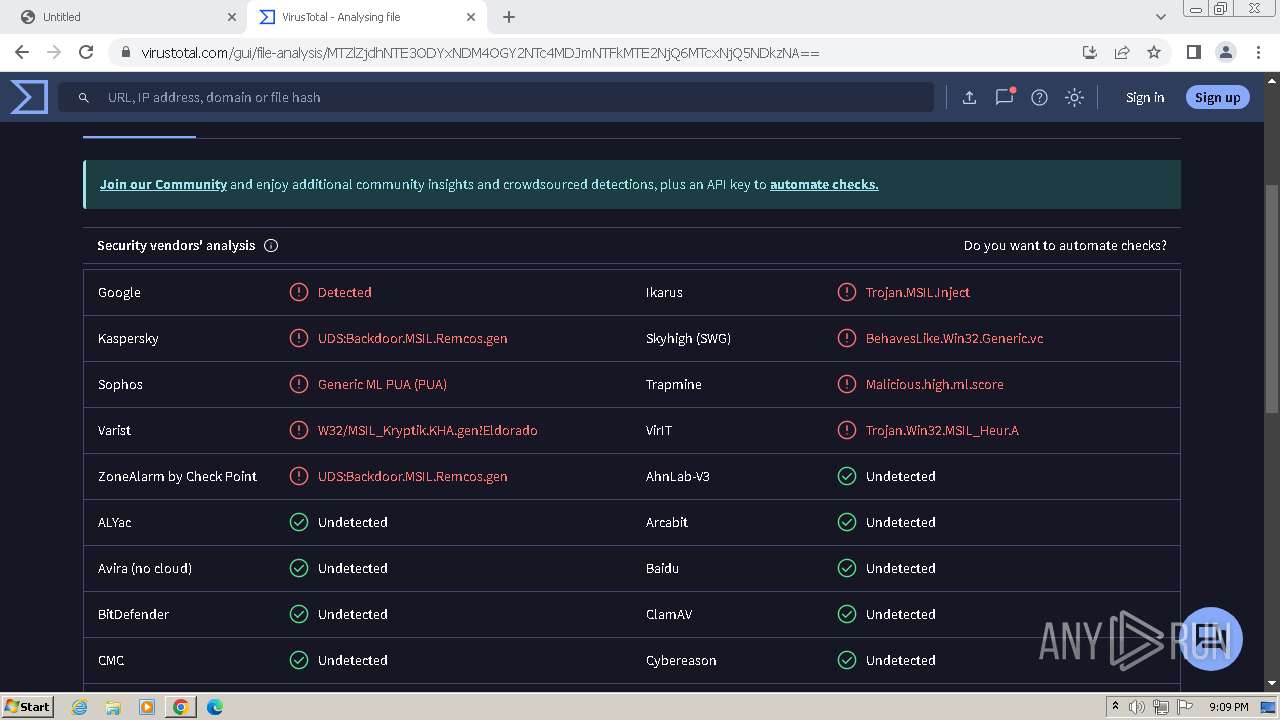Screen dimensions: 1280x720
Task: Click the share page icon in address bar
Action: point(1122,52)
